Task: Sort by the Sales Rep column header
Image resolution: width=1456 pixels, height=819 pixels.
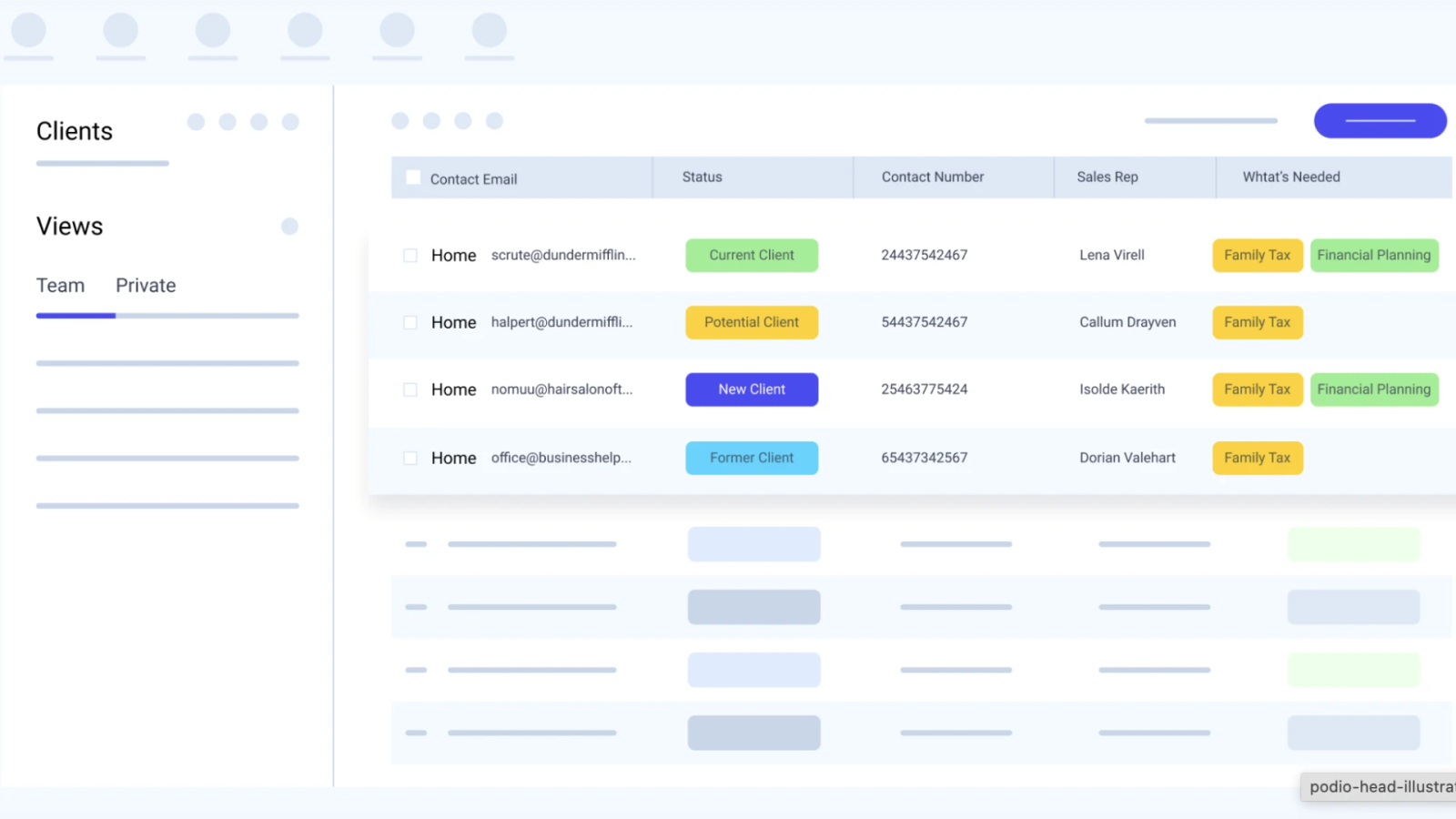Action: coord(1107,177)
